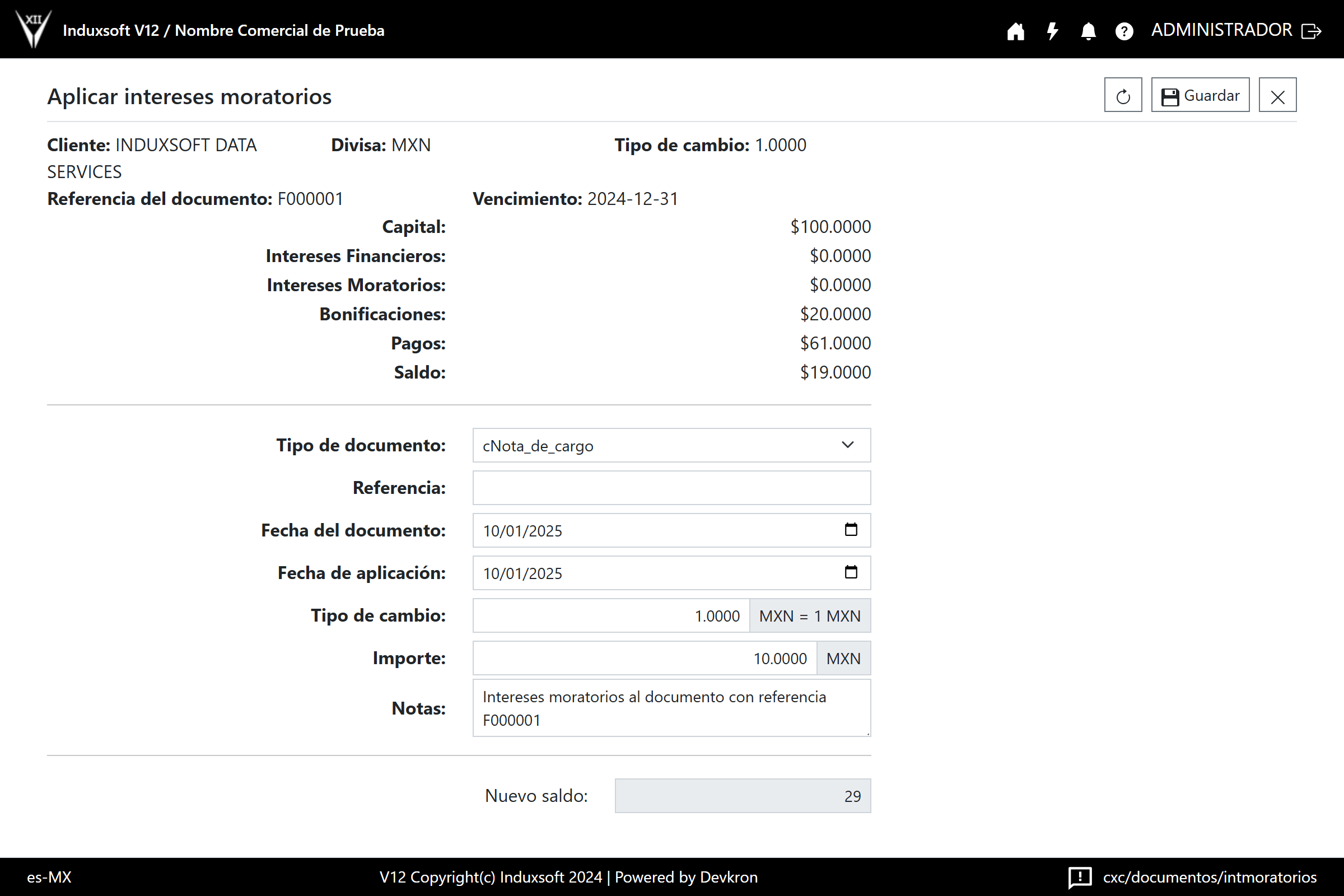Click the Notas text area
Image resolution: width=1344 pixels, height=896 pixels.
[671, 708]
